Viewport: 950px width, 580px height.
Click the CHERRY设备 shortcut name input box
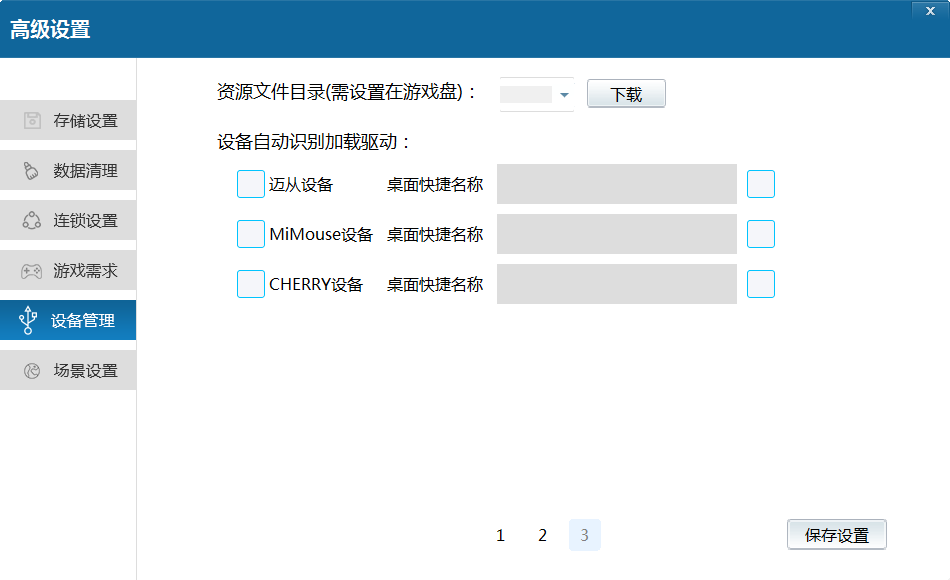(x=616, y=284)
